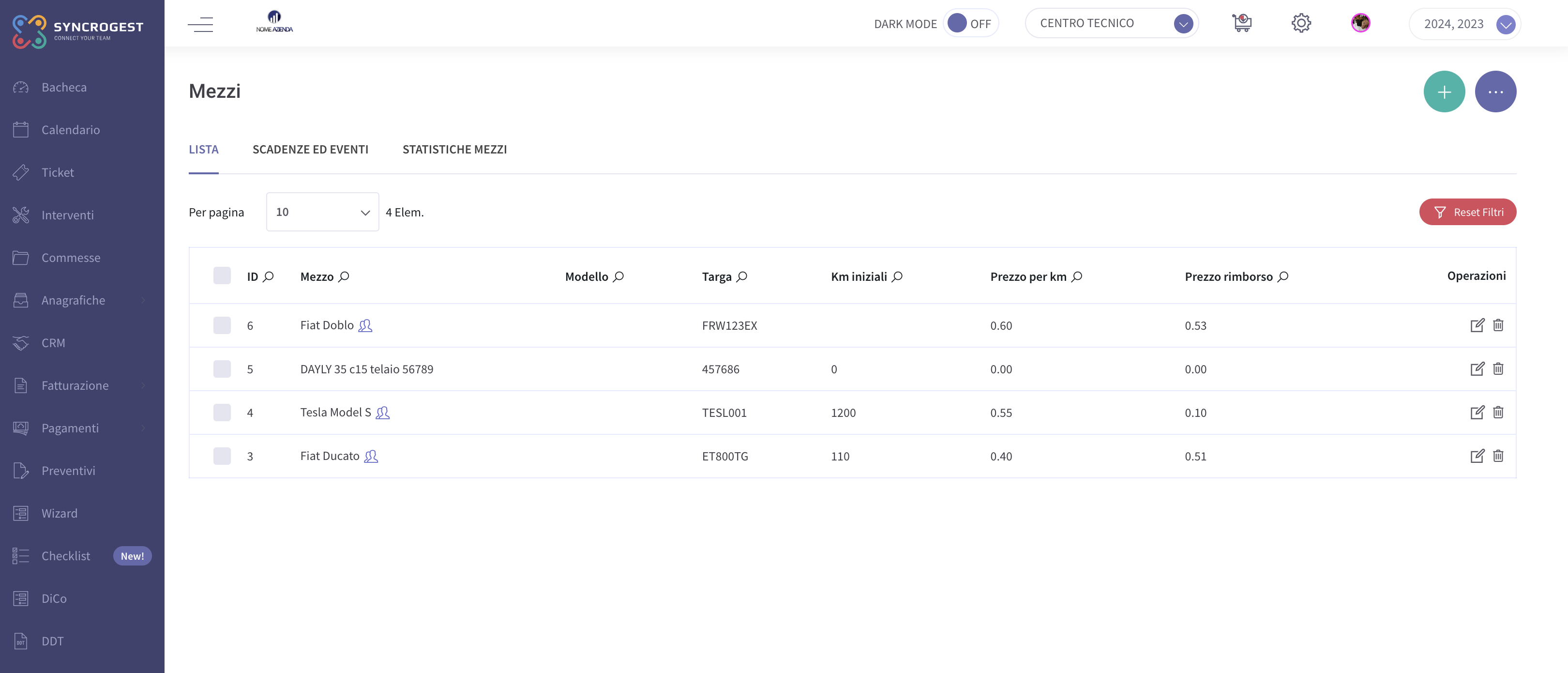Toggle Dark Mode switch
Viewport: 1568px width, 673px height.
click(x=970, y=23)
